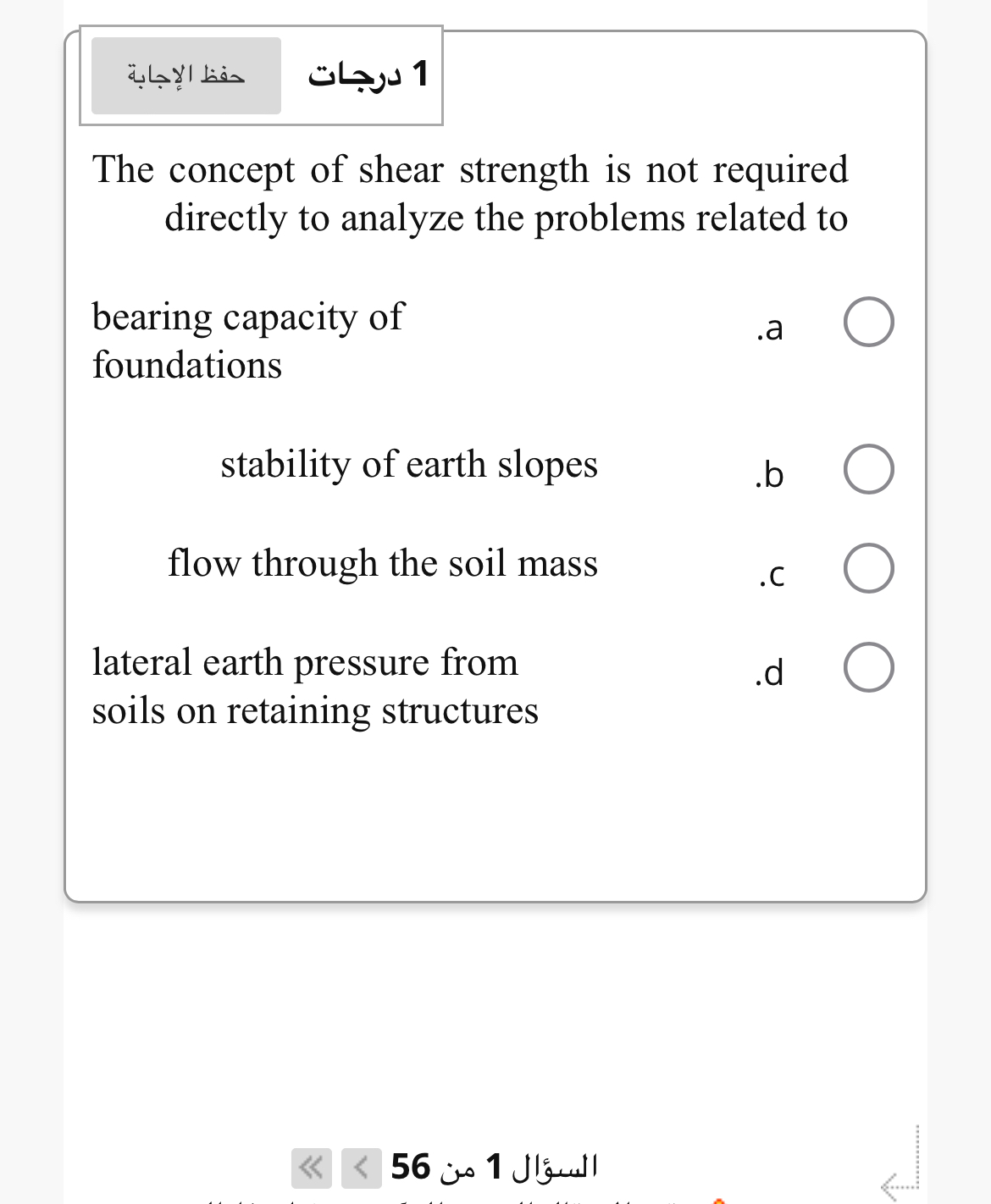Select radio button .a for bearing capacity
Screen dimensions: 991x1204
867,322
